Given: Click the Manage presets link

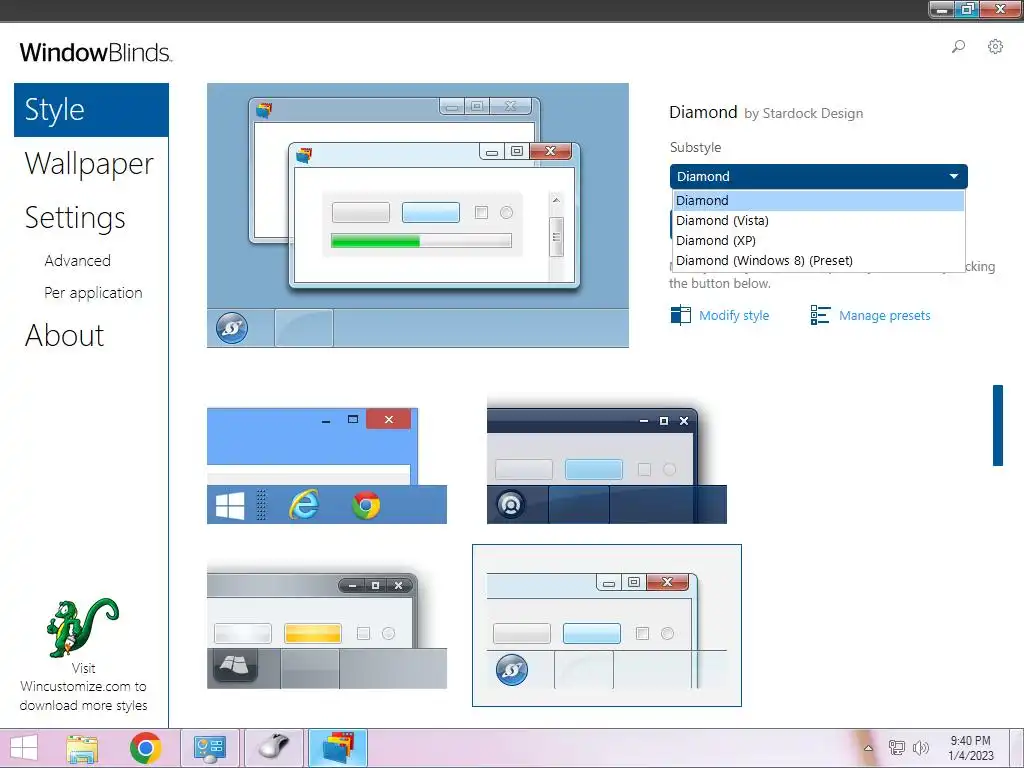Looking at the screenshot, I should [885, 315].
